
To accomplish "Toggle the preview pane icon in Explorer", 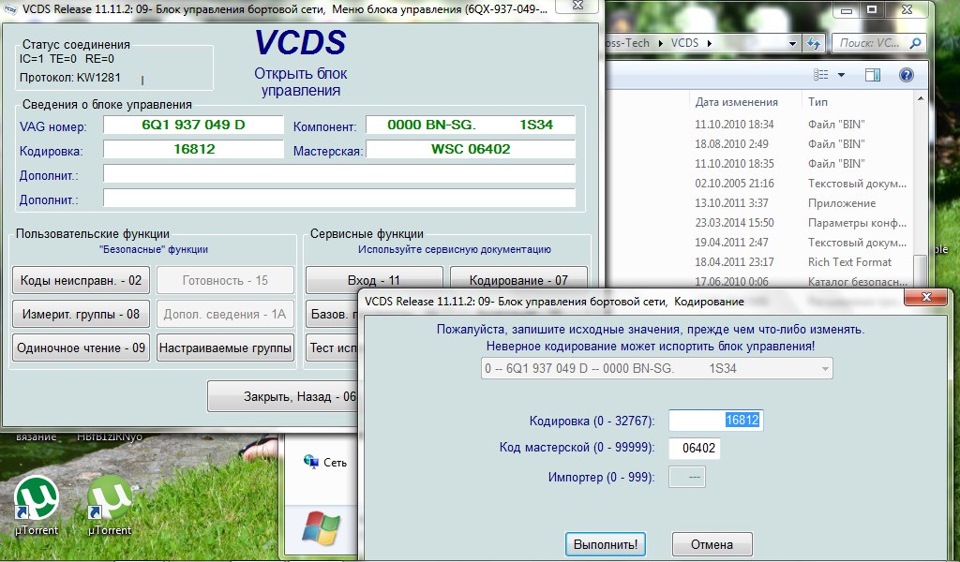I will (872, 75).
